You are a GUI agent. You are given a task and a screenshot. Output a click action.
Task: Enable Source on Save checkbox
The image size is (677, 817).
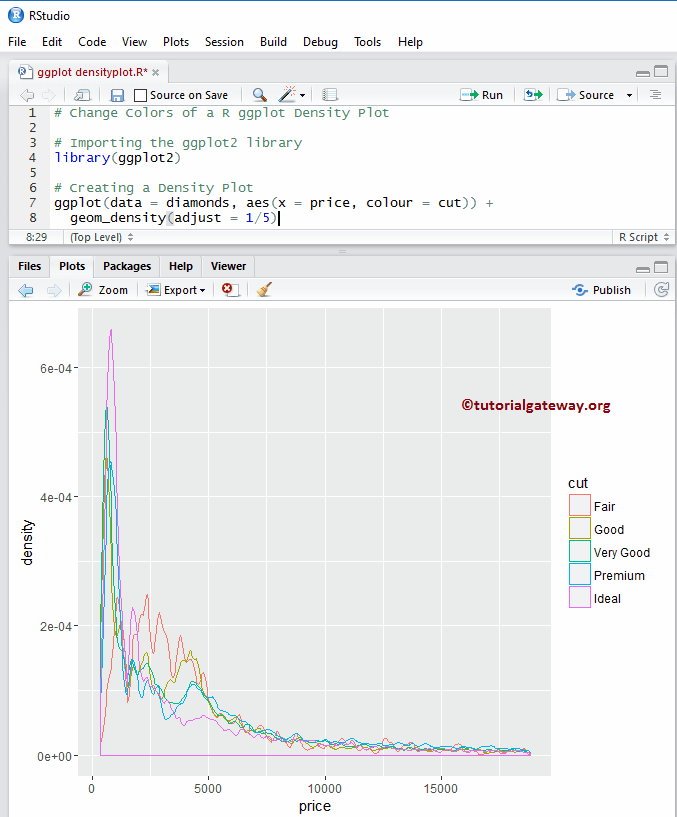140,95
